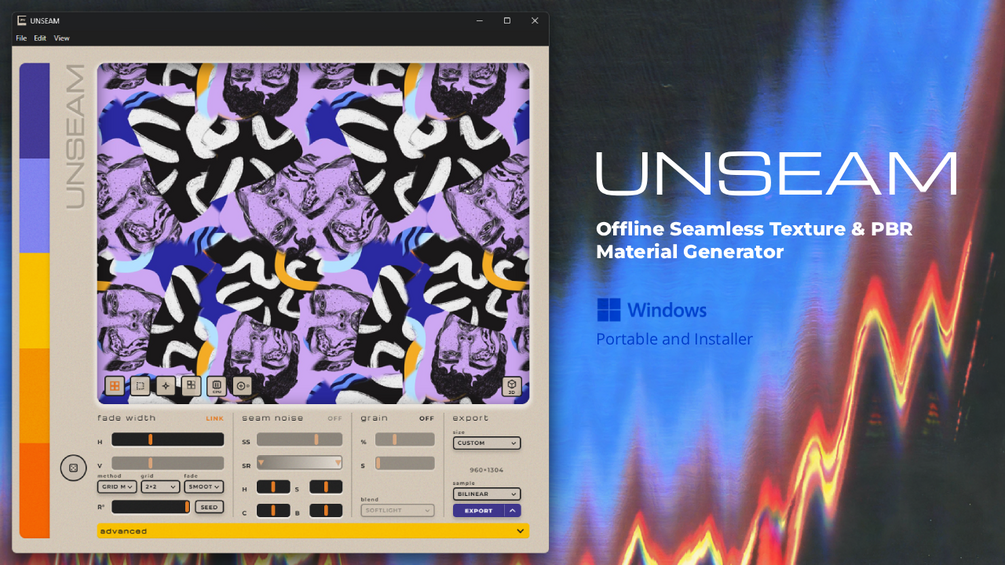Click the 960×1304 export dimensions text

coord(486,470)
